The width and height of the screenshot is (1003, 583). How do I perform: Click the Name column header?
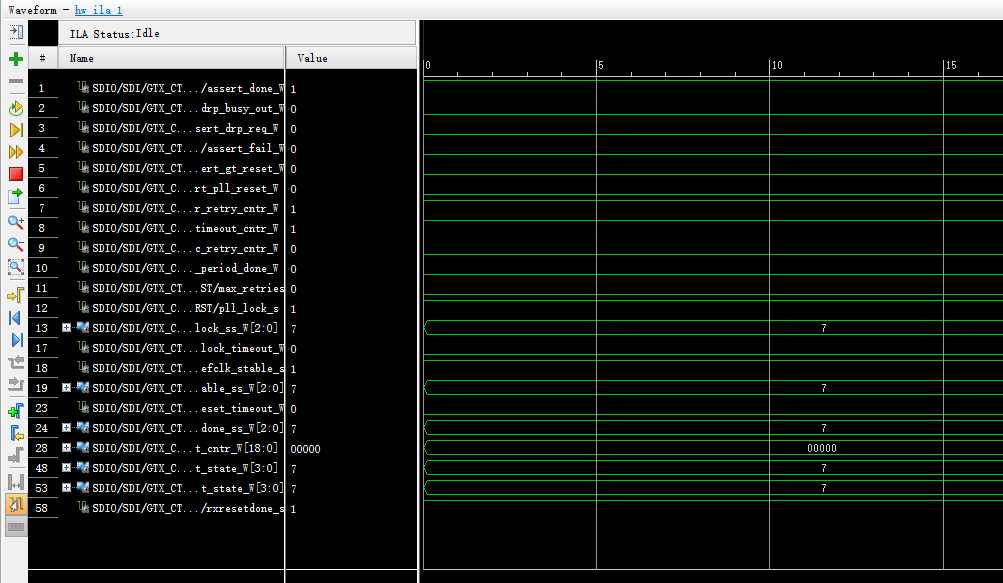[x=171, y=58]
